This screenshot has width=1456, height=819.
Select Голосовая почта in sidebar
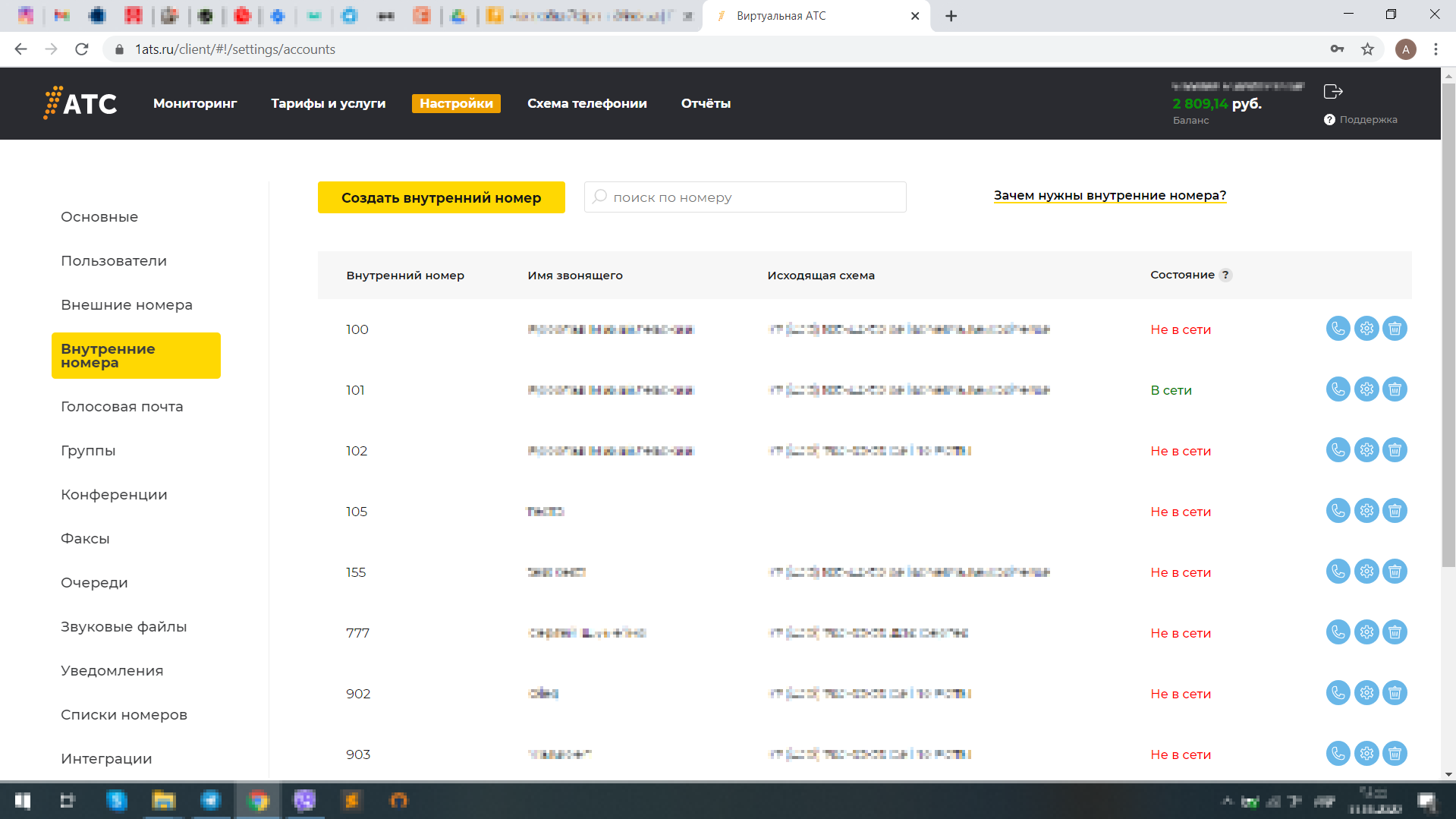(x=121, y=407)
